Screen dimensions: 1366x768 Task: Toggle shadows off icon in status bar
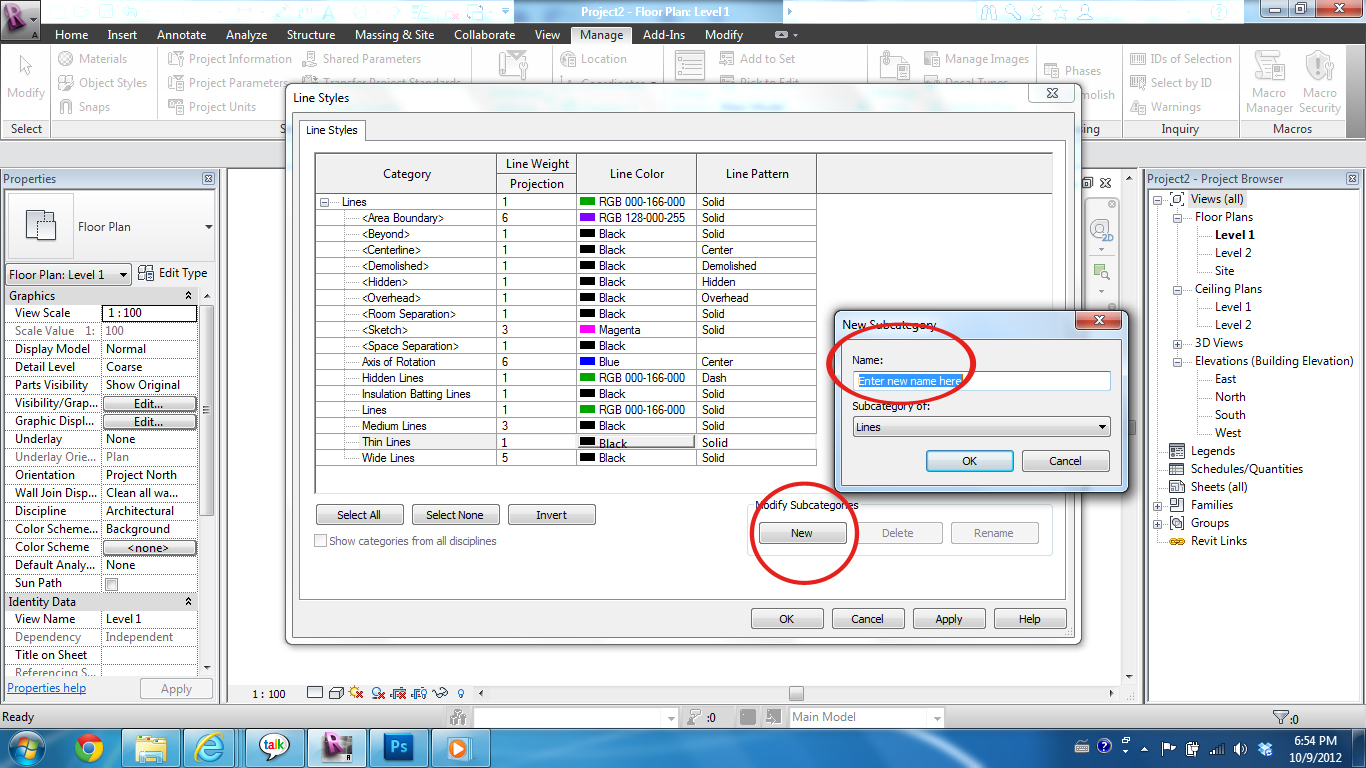coord(377,692)
